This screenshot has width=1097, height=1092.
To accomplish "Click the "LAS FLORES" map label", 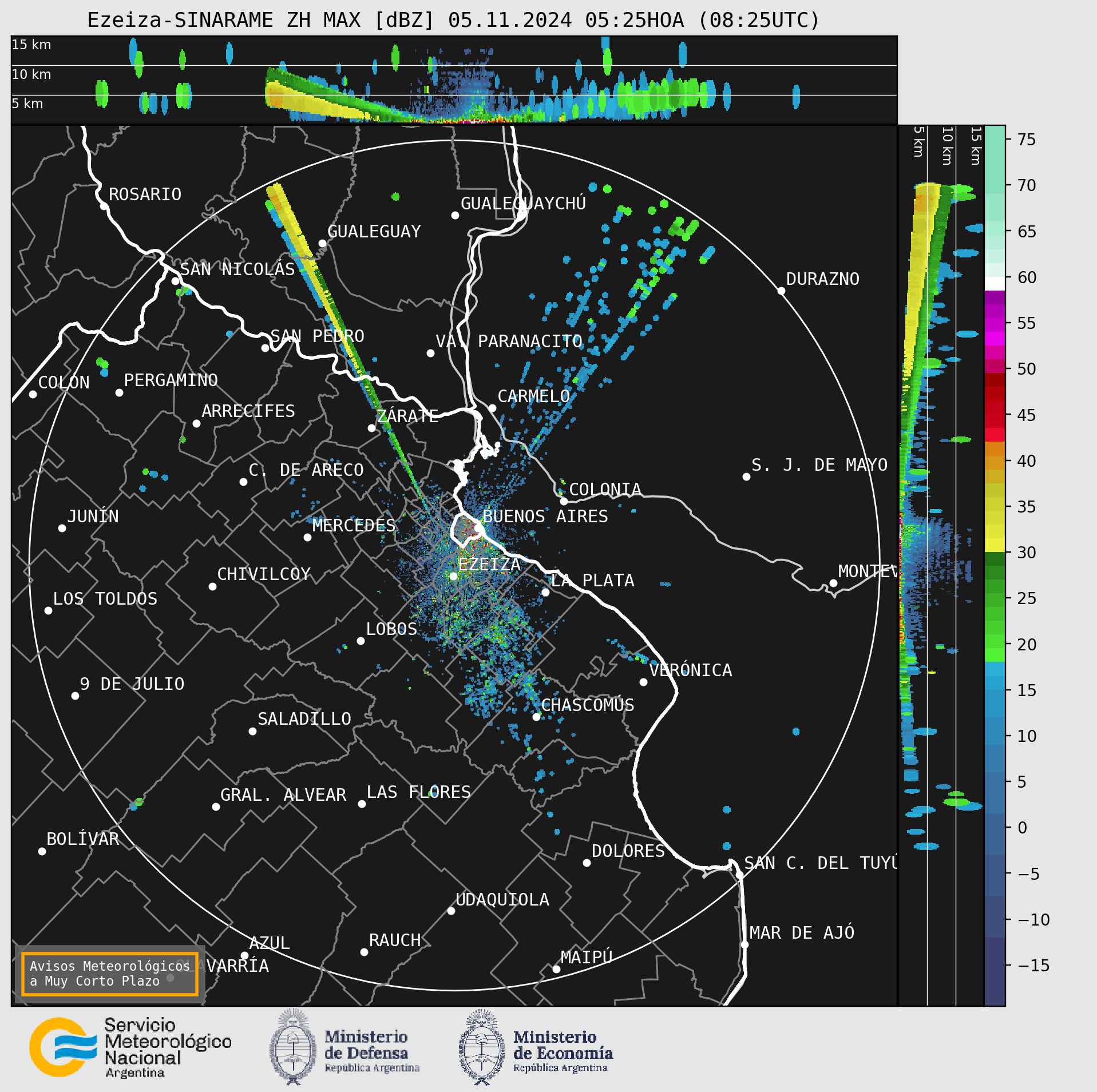I will click(x=418, y=792).
